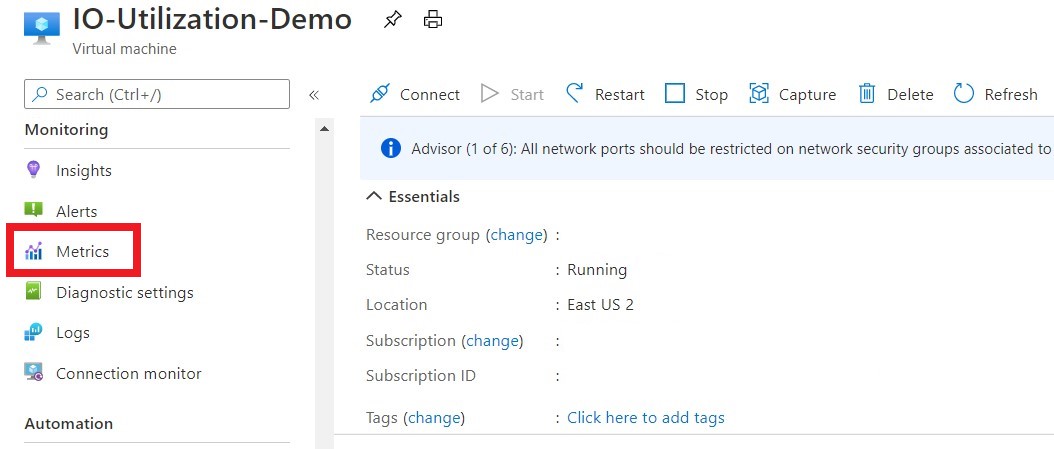Stop the virtual machine

[697, 94]
